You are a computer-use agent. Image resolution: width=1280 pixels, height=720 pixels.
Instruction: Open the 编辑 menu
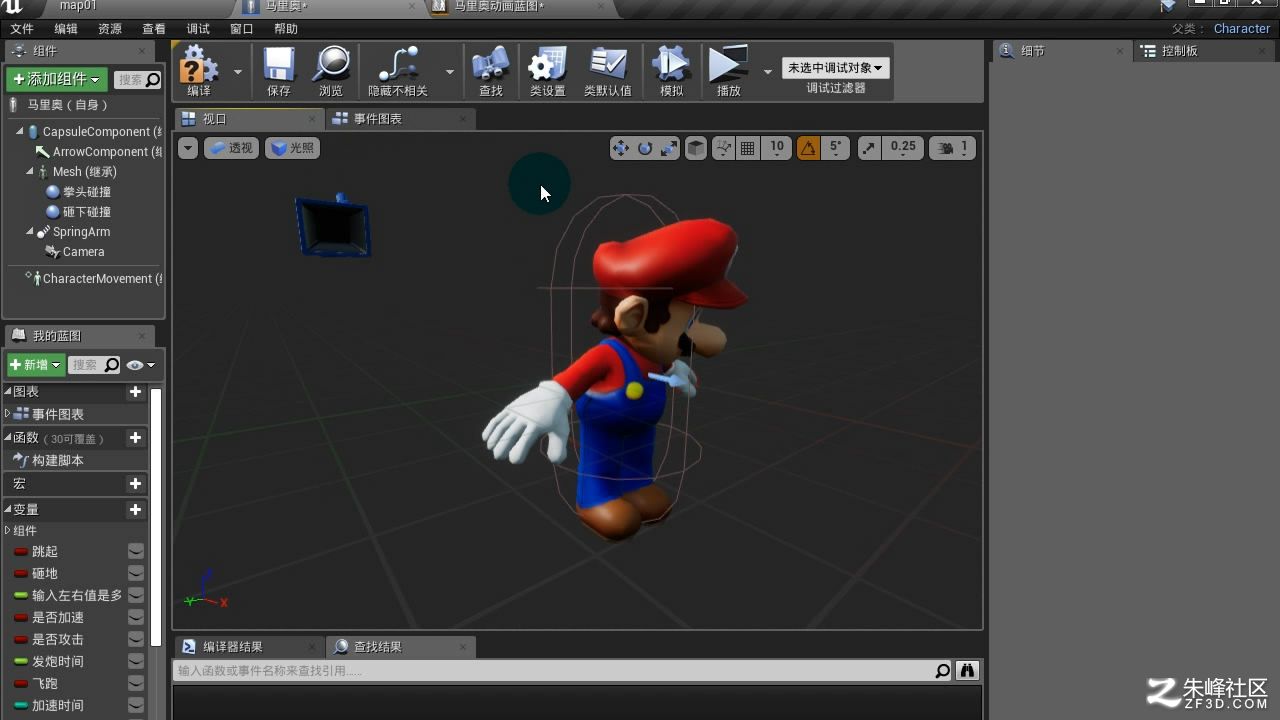coord(66,29)
